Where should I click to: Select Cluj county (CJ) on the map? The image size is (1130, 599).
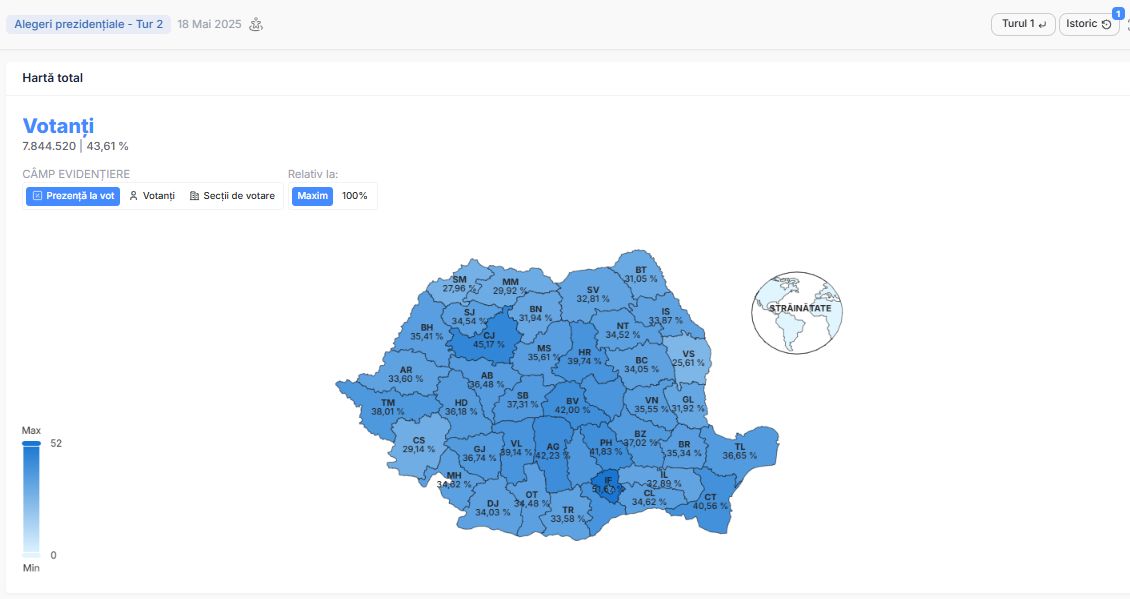(x=486, y=339)
